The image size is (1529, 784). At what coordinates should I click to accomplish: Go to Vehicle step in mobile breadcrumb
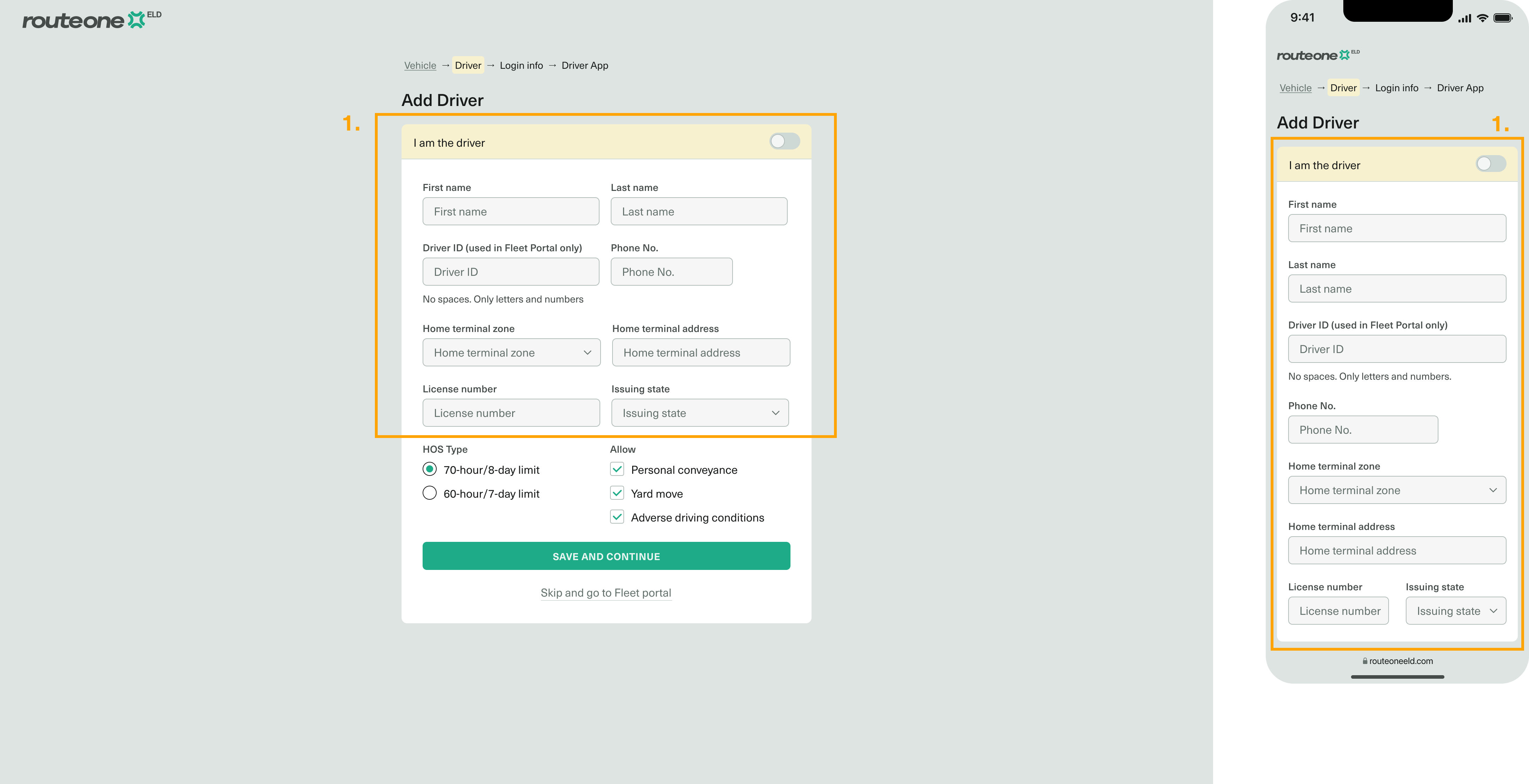[1295, 88]
